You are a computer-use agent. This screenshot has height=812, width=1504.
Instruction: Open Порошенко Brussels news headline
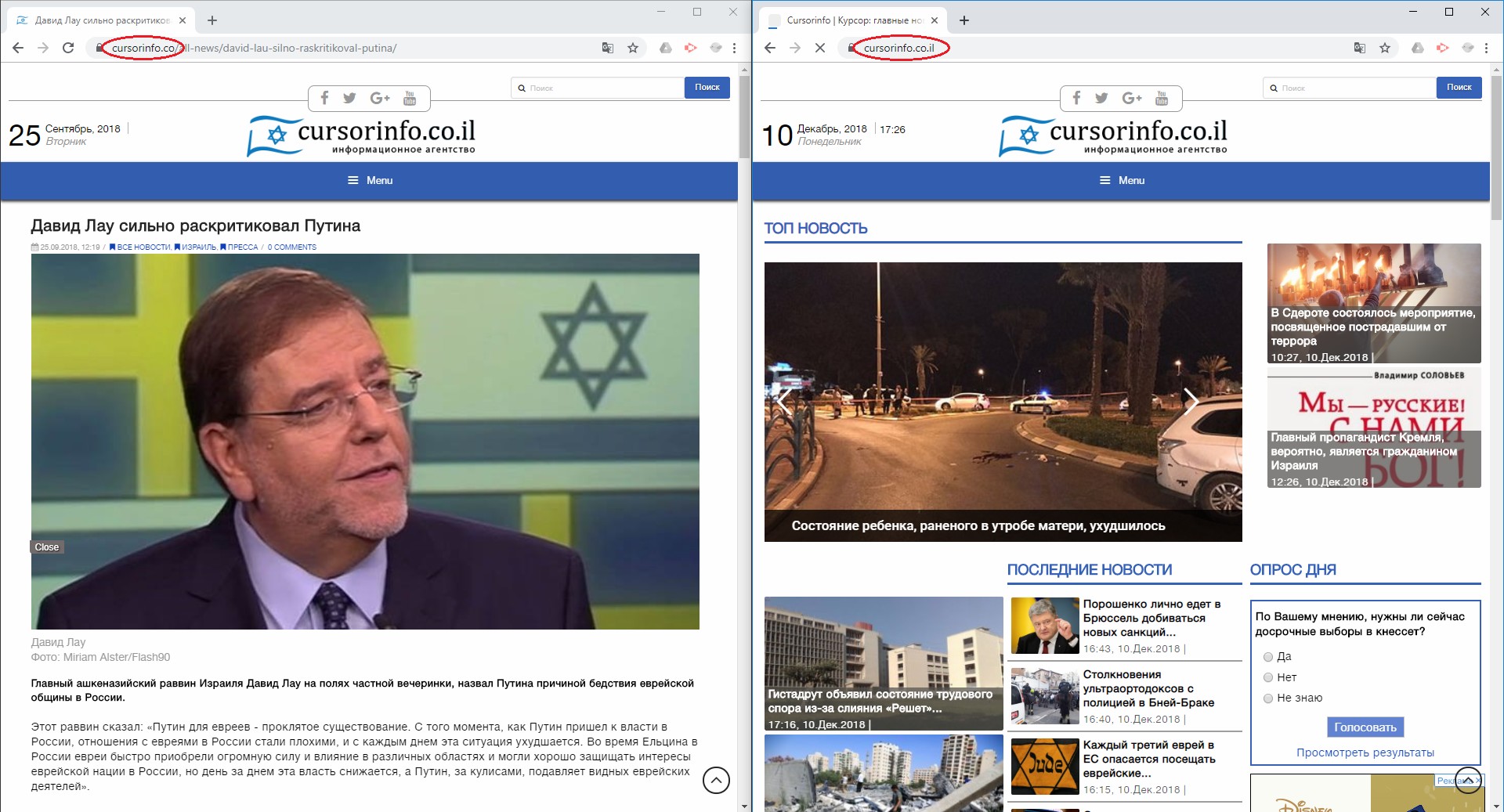pos(1152,618)
